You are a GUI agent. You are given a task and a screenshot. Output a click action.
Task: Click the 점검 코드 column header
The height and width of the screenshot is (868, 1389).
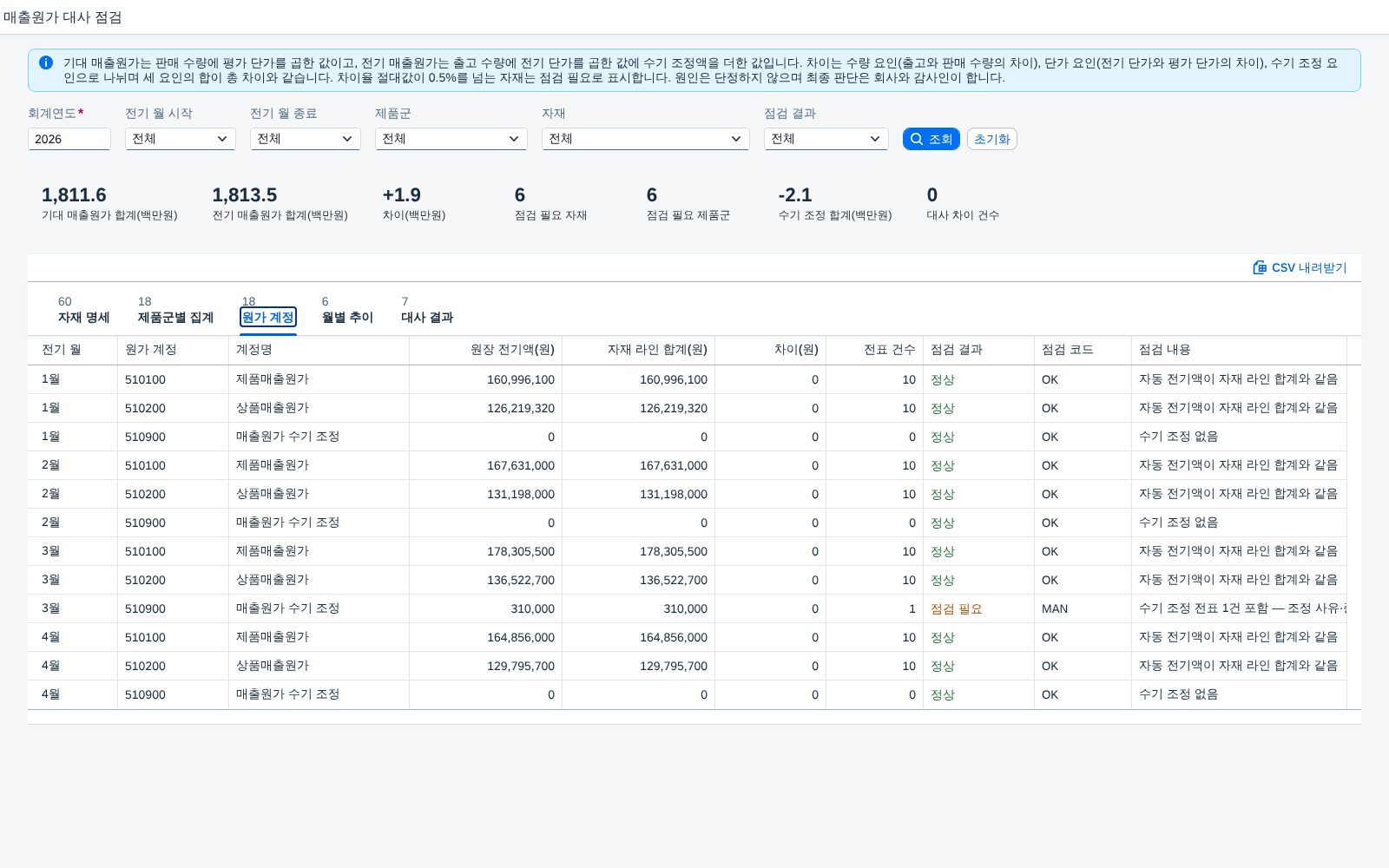pyautogui.click(x=1083, y=350)
